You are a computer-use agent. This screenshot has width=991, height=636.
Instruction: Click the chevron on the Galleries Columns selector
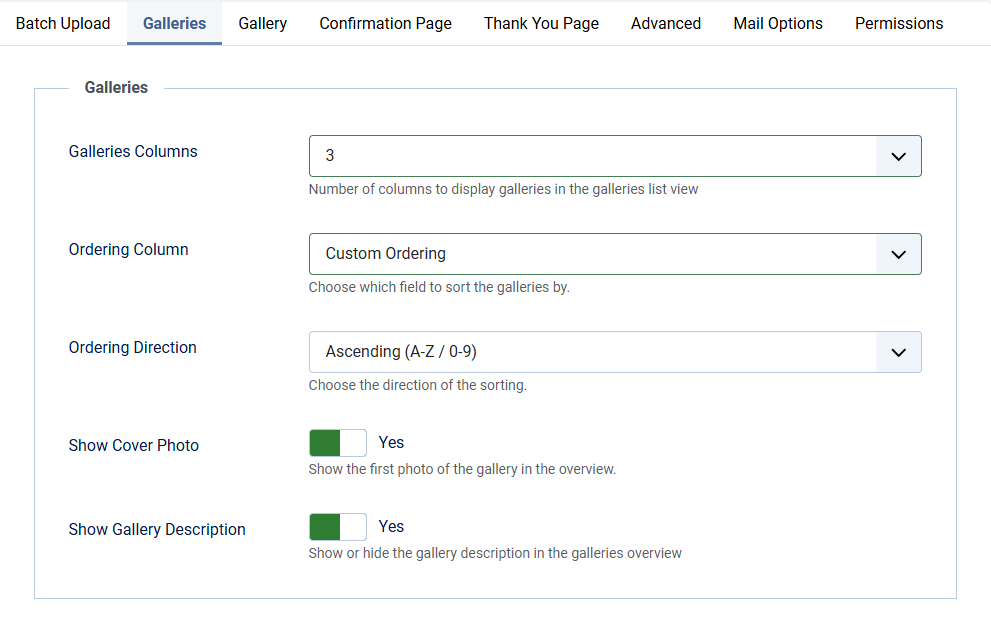(x=897, y=156)
